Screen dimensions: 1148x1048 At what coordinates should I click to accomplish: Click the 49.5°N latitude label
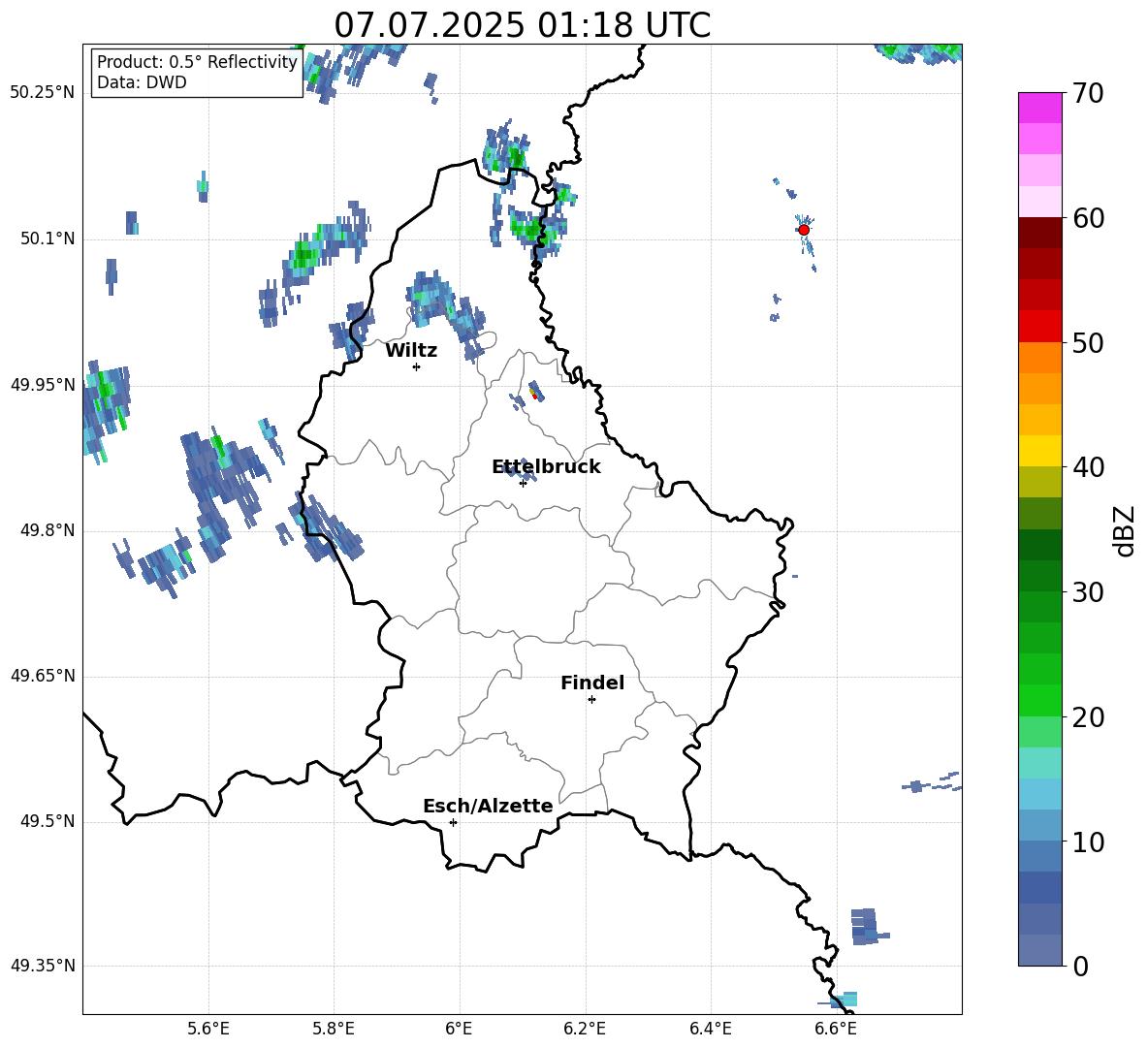coord(48,821)
